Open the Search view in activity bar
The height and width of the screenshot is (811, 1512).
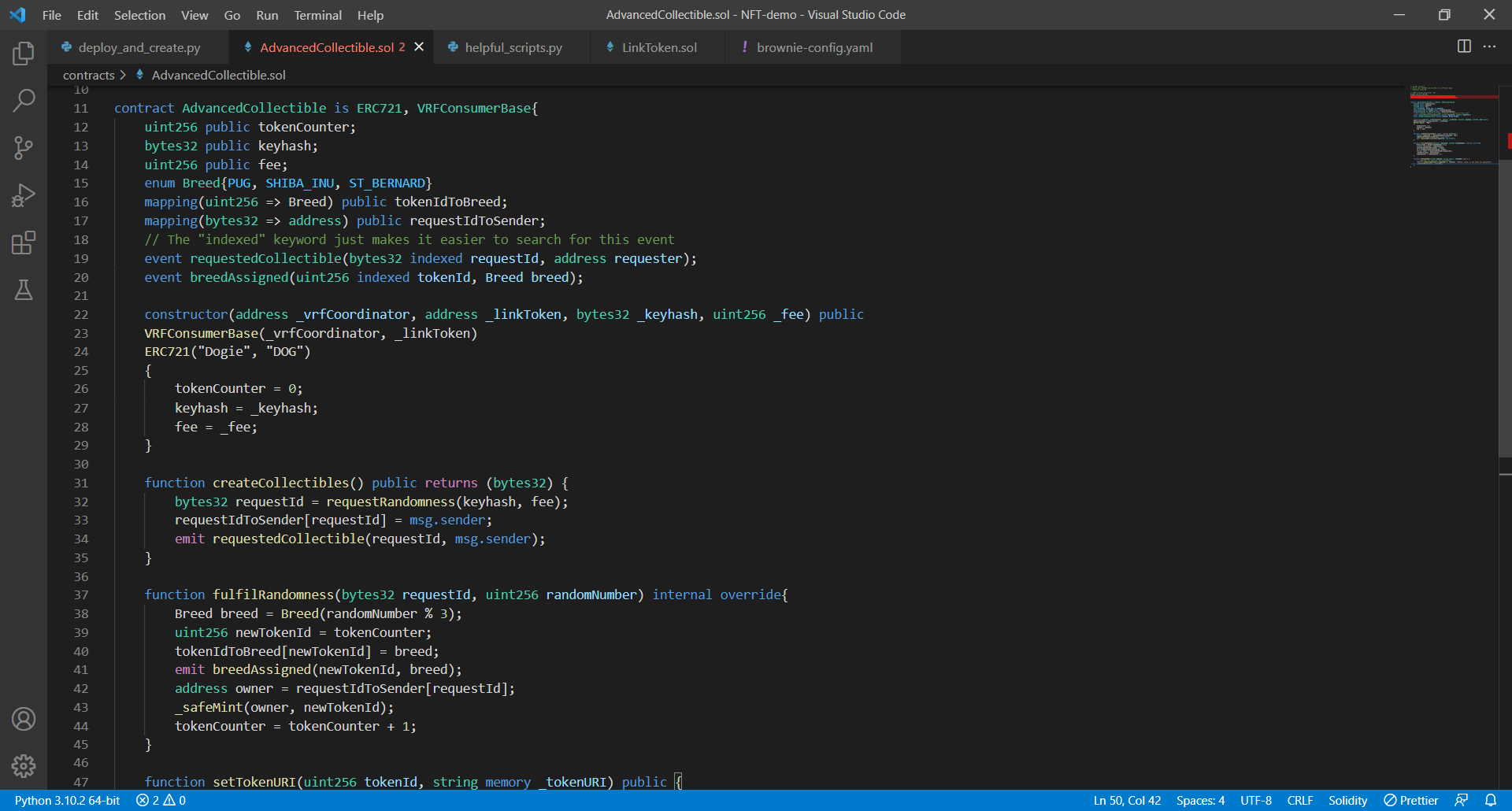24,100
